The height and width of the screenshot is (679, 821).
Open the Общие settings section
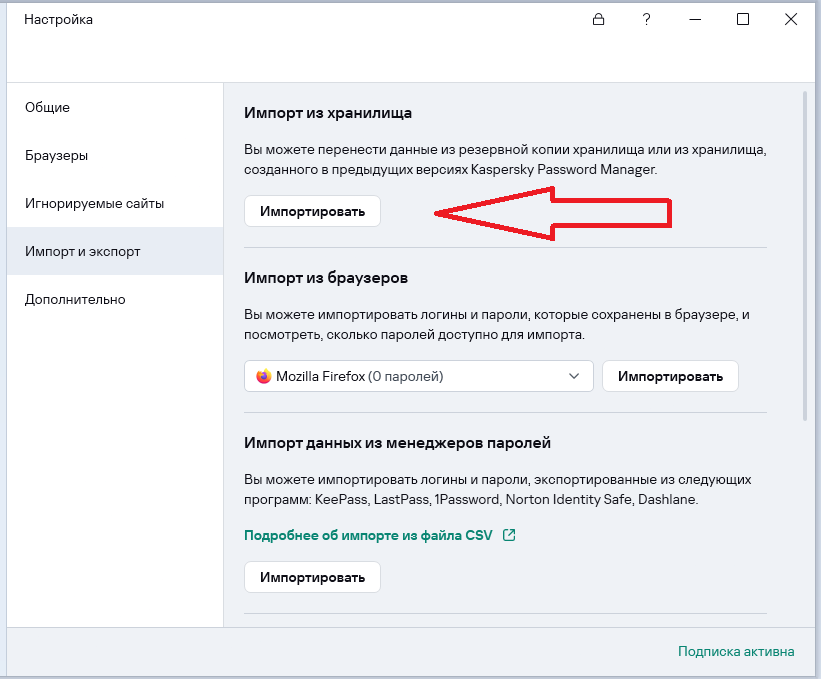tap(115, 107)
